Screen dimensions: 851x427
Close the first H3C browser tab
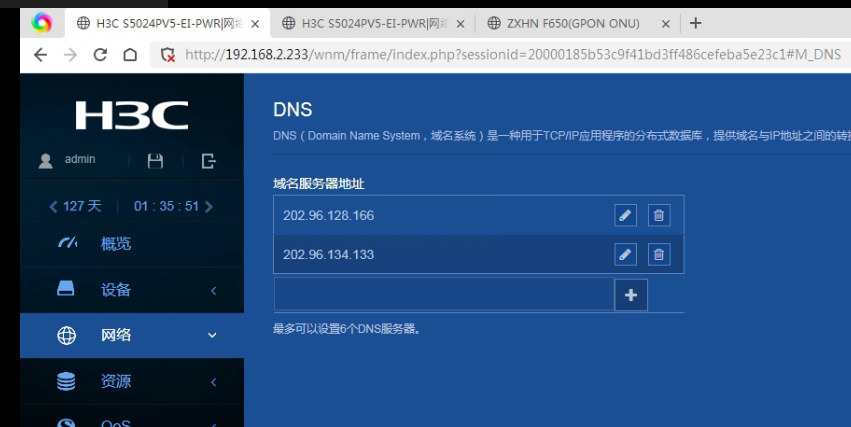pos(255,24)
